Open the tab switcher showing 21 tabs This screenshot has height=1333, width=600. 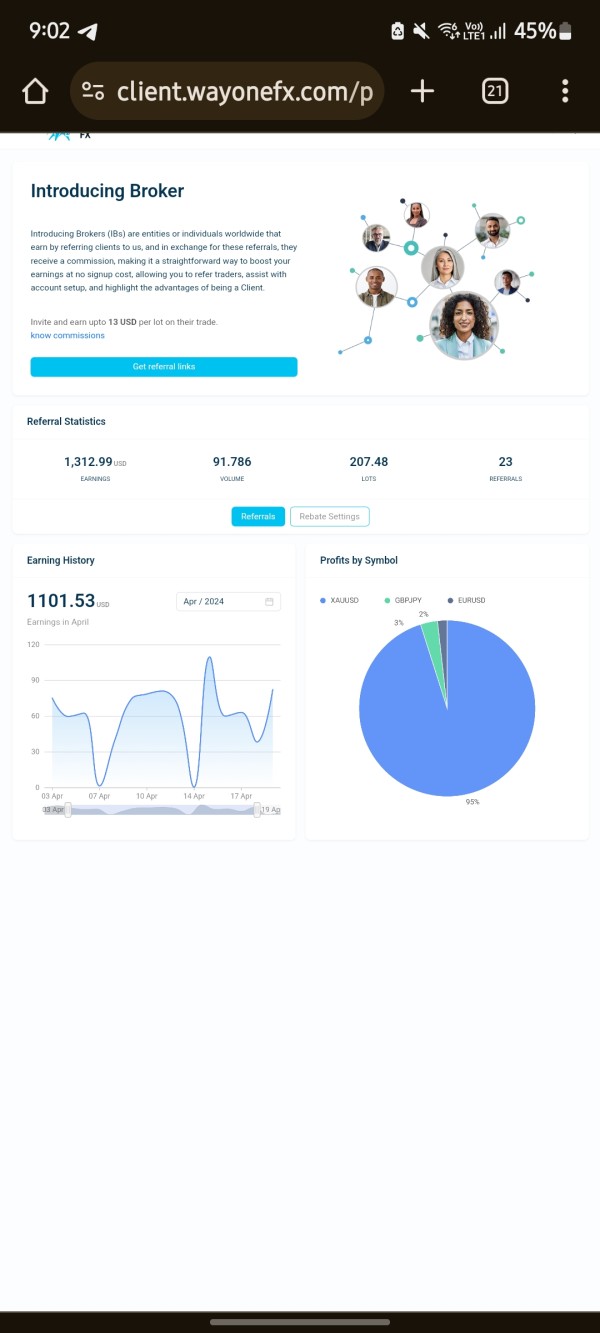[494, 92]
